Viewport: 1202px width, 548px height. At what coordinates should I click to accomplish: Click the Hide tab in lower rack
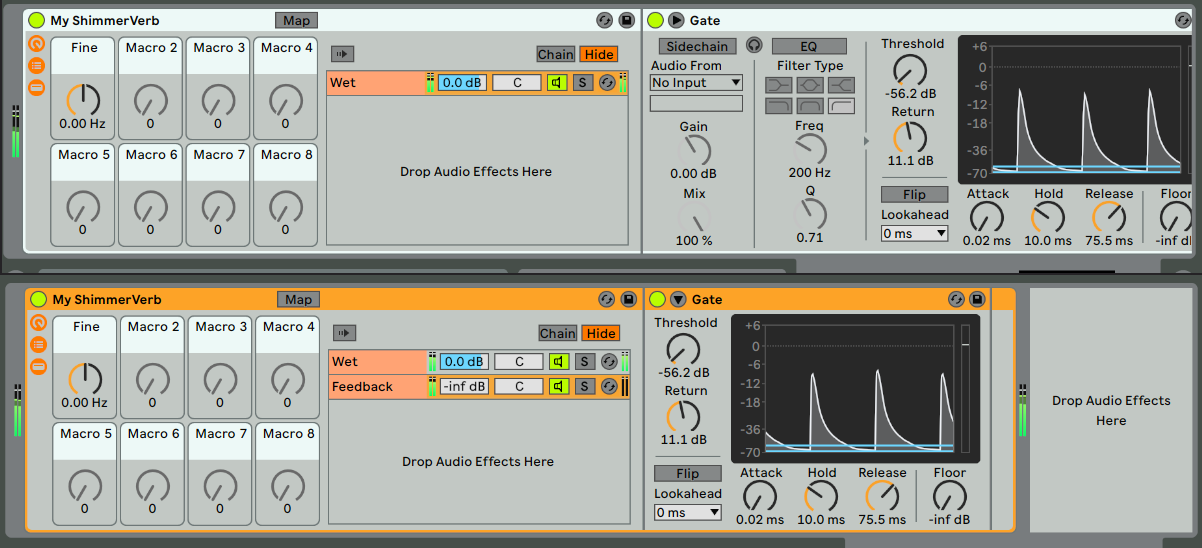tap(601, 333)
